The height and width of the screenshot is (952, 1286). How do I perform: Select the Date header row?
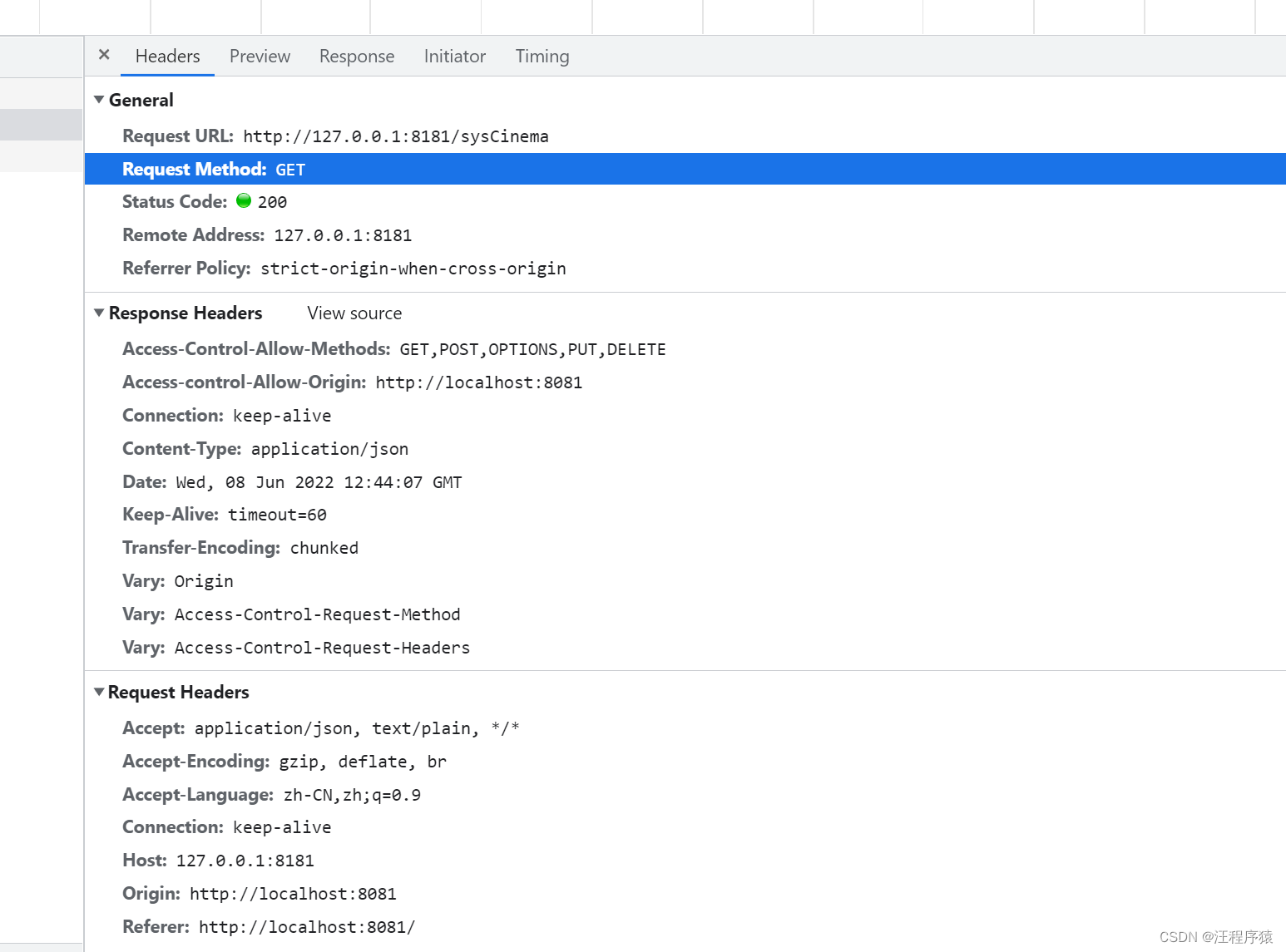click(685, 482)
